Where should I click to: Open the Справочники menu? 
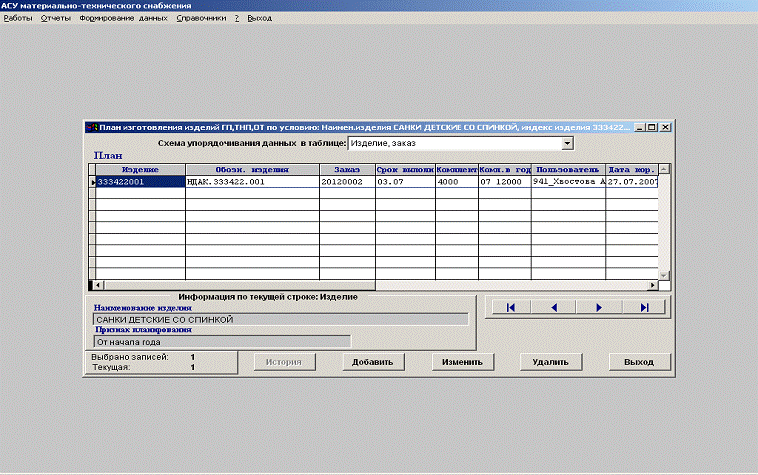(201, 19)
